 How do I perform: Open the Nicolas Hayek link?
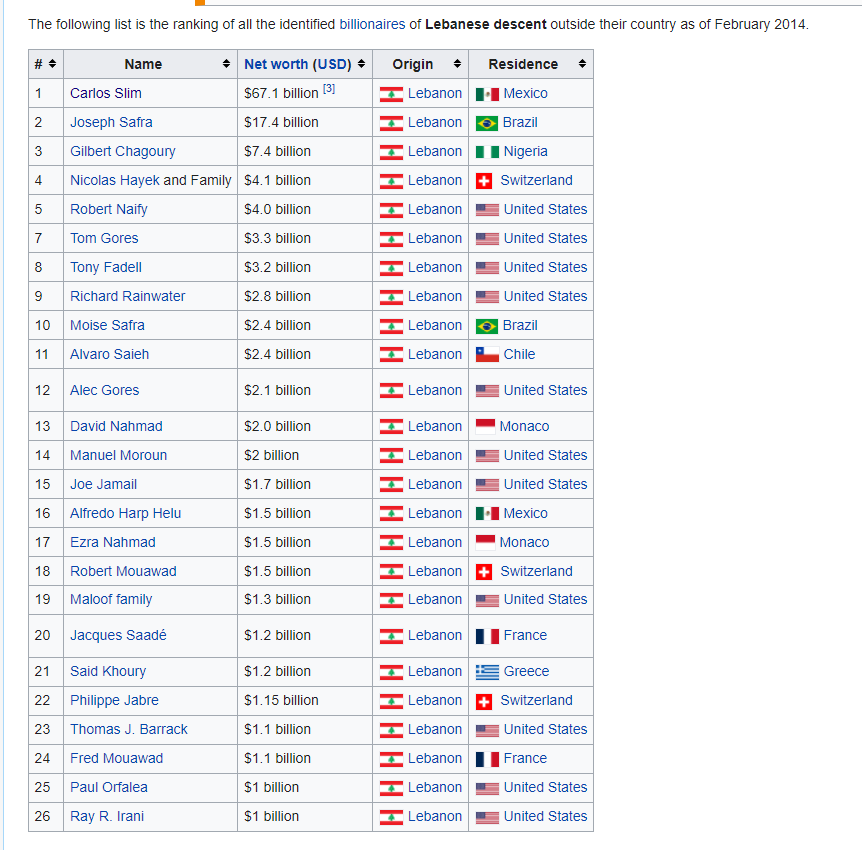115,180
